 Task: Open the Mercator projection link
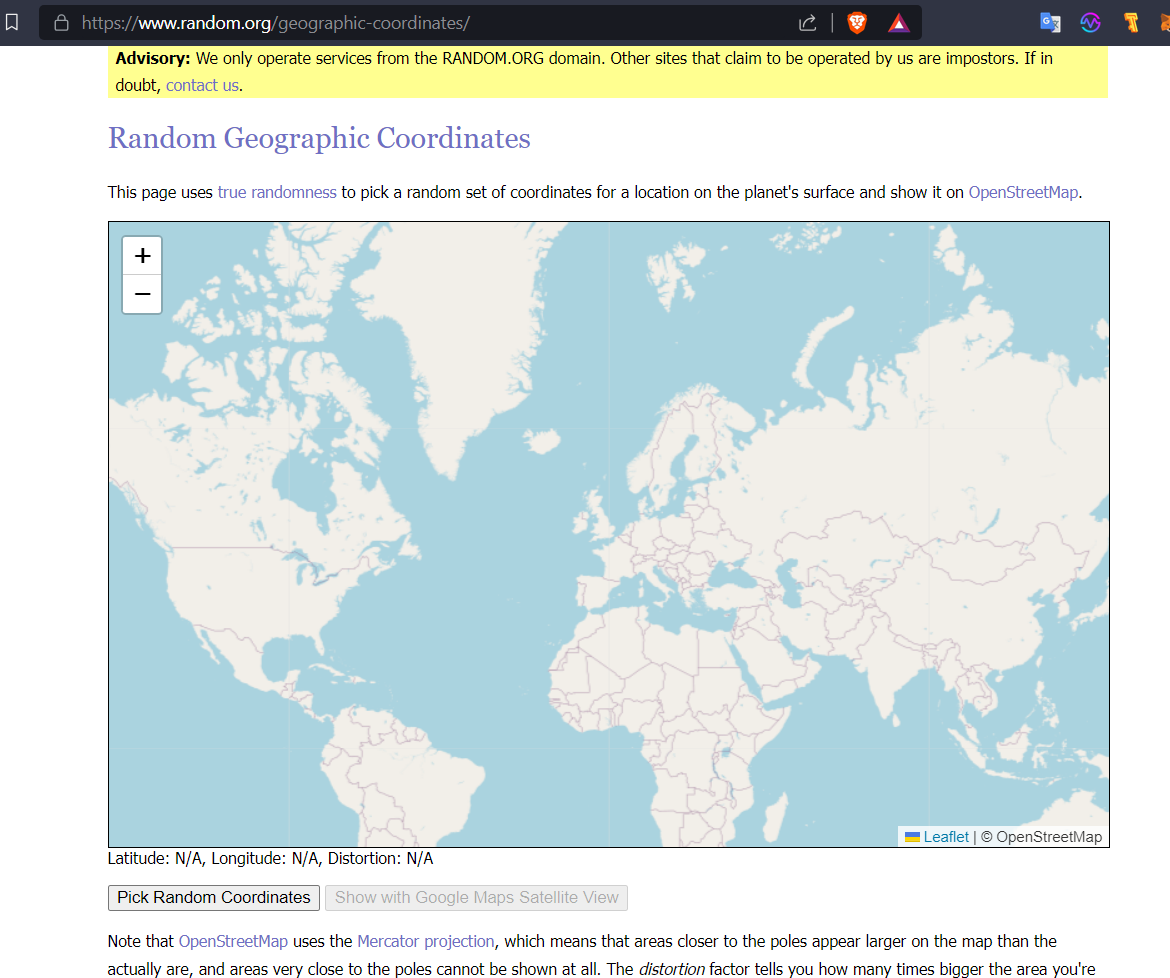tap(425, 941)
